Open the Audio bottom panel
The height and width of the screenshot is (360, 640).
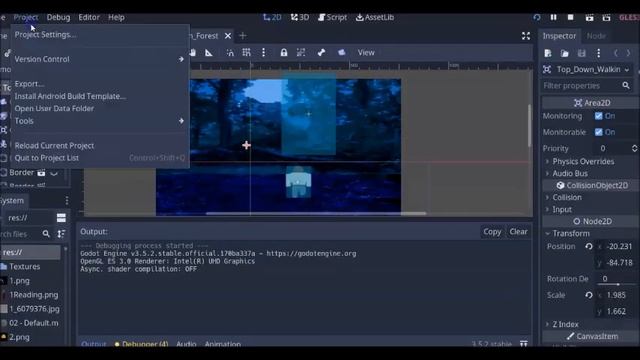(x=186, y=344)
